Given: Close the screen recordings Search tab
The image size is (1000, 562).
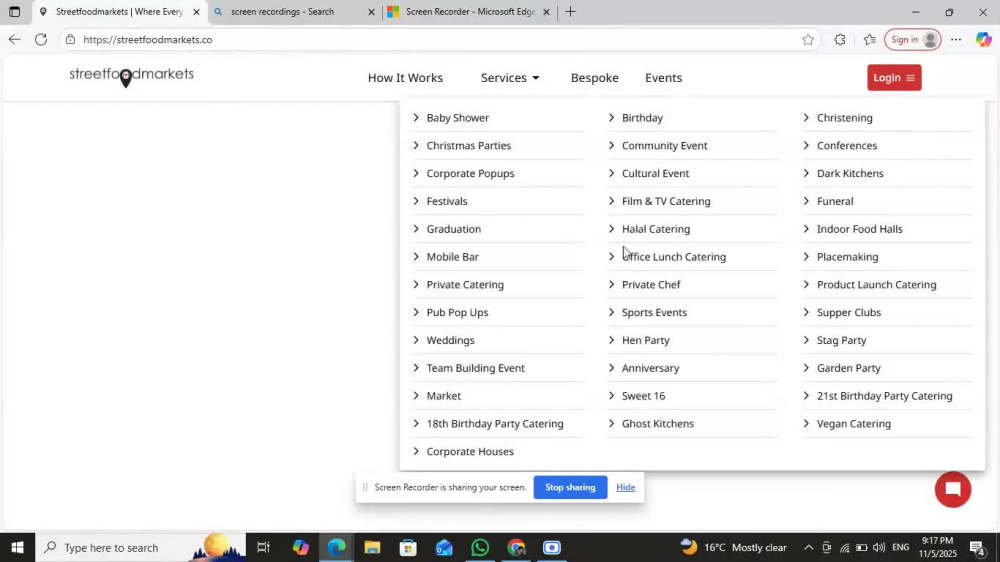Looking at the screenshot, I should [371, 11].
